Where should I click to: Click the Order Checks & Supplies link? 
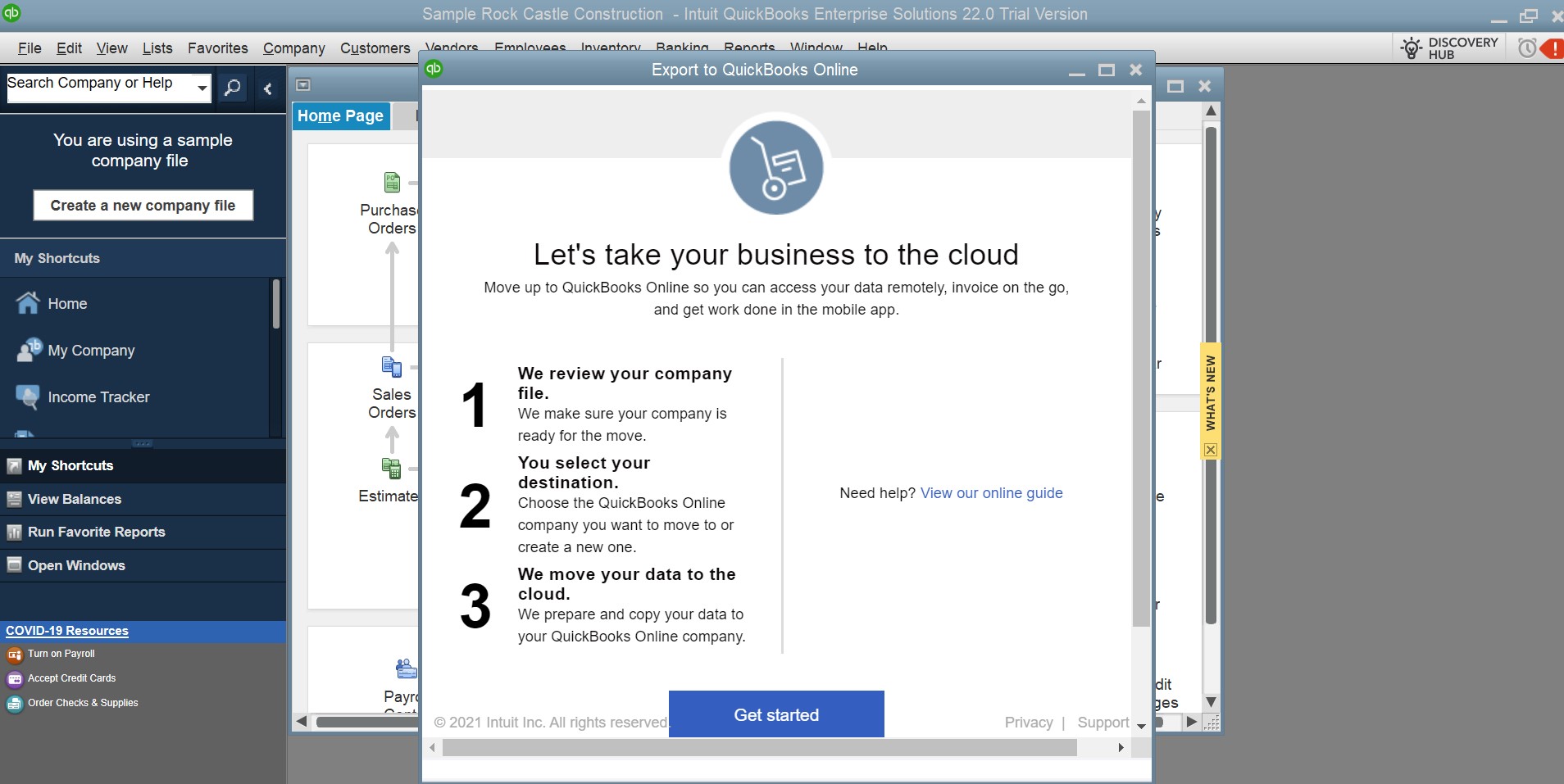pos(83,703)
